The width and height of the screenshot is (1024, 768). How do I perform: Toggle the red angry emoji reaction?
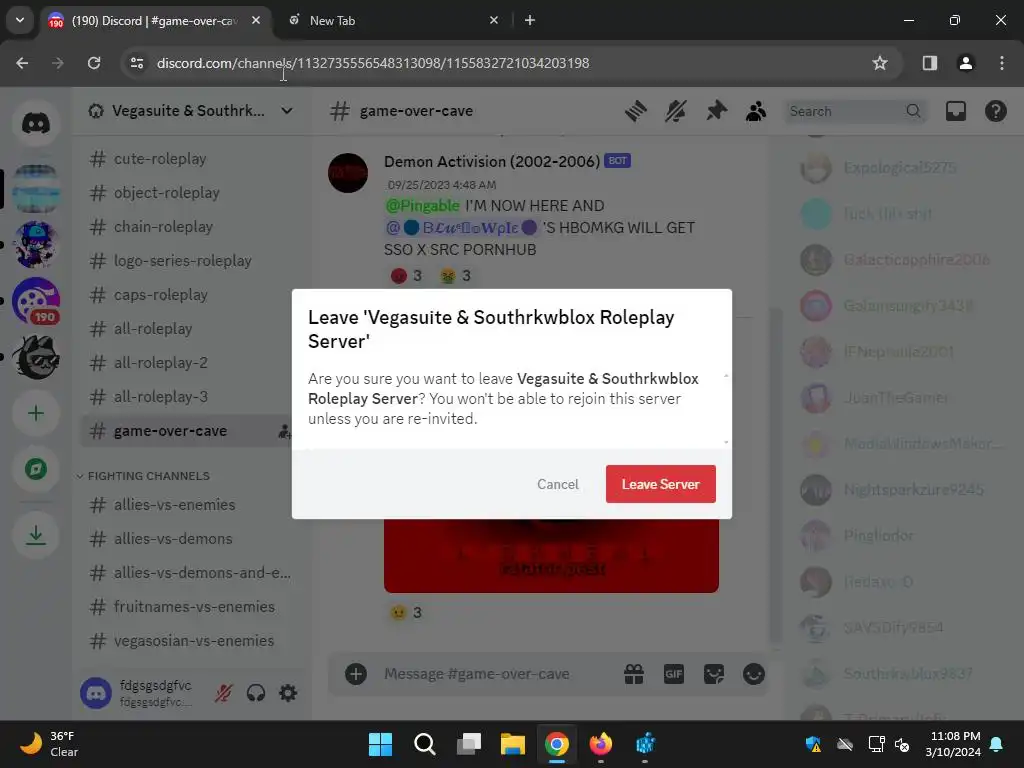click(x=406, y=276)
